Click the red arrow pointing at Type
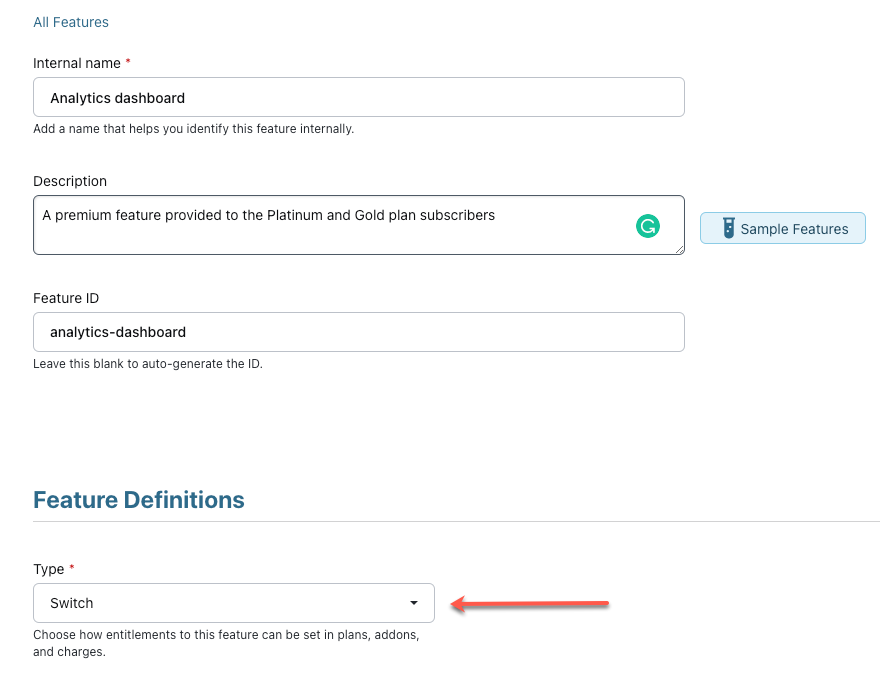 coord(530,603)
